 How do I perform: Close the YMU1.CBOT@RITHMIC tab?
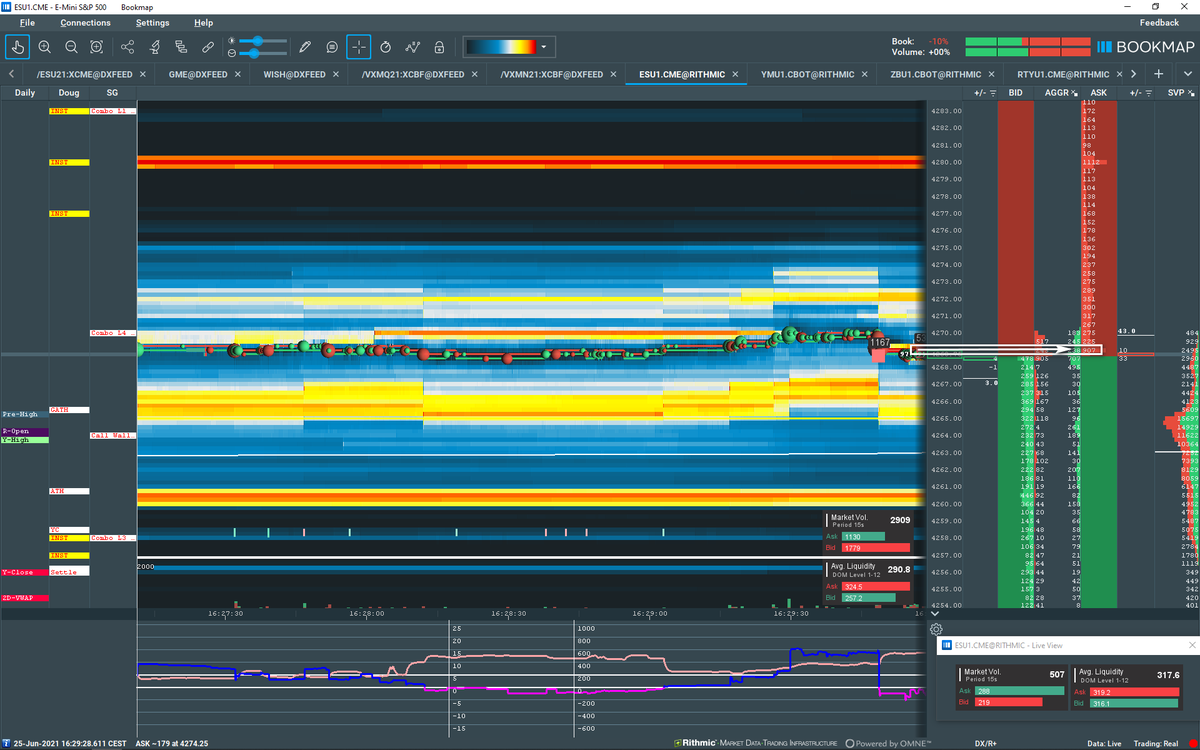click(866, 74)
